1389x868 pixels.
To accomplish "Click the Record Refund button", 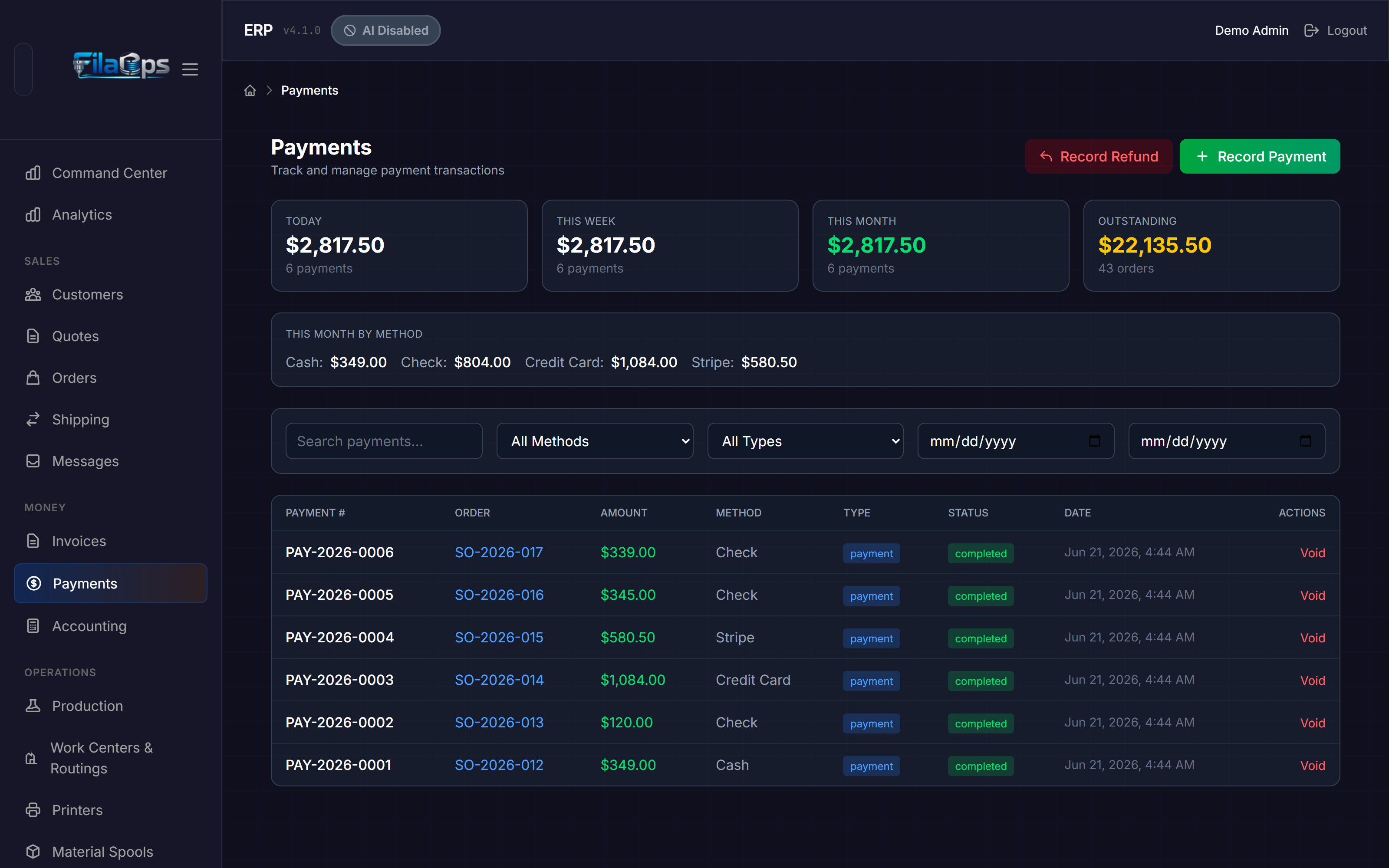I will pos(1099,156).
